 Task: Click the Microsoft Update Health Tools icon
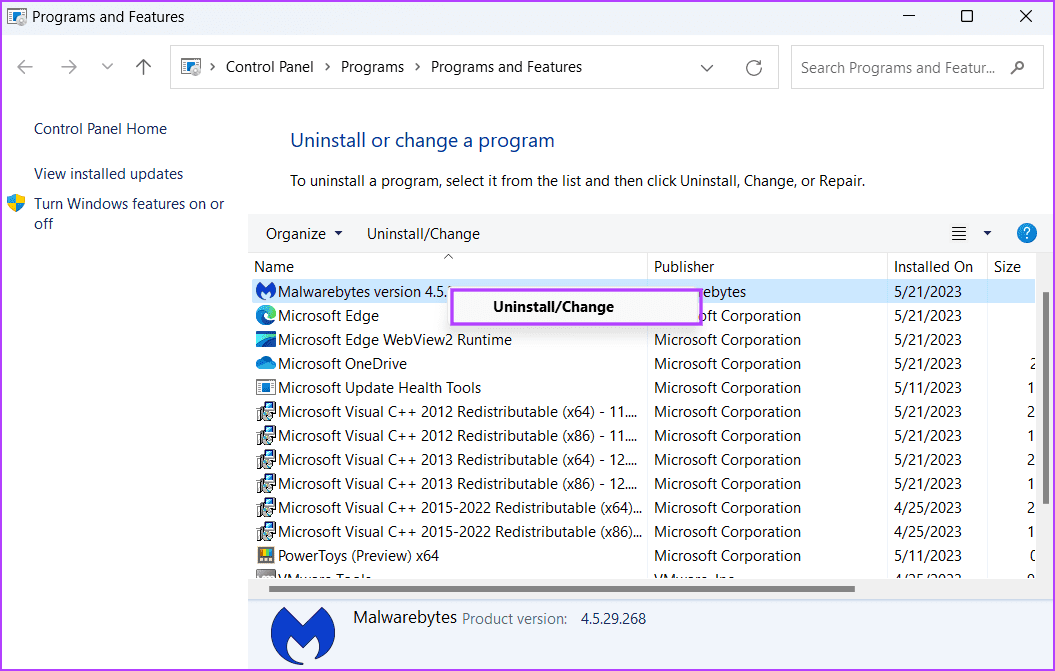tap(266, 388)
